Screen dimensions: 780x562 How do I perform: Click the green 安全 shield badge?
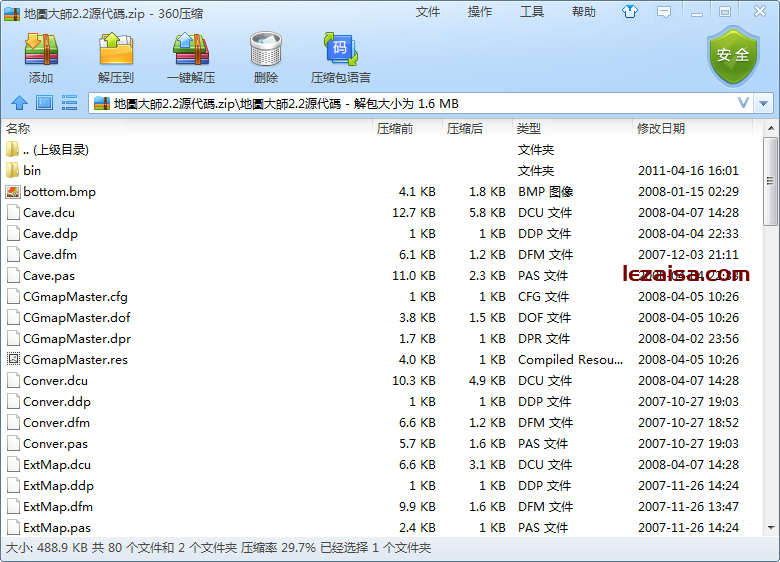733,56
